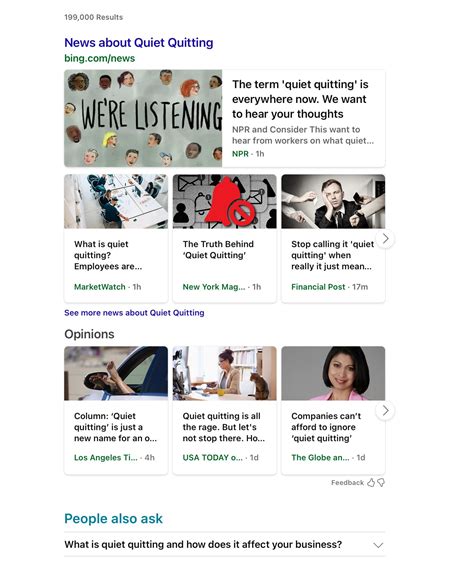
Task: Click the Feedback label
Action: [x=347, y=483]
